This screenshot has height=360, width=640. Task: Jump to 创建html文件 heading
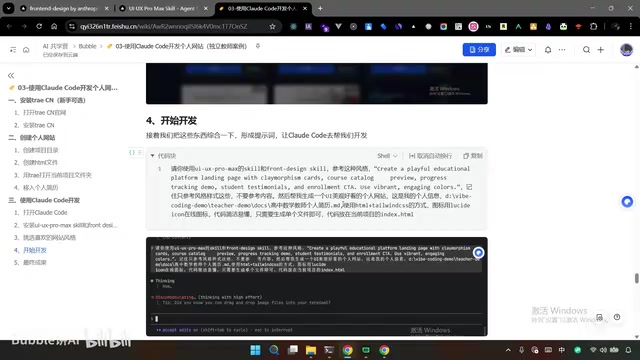pos(36,162)
